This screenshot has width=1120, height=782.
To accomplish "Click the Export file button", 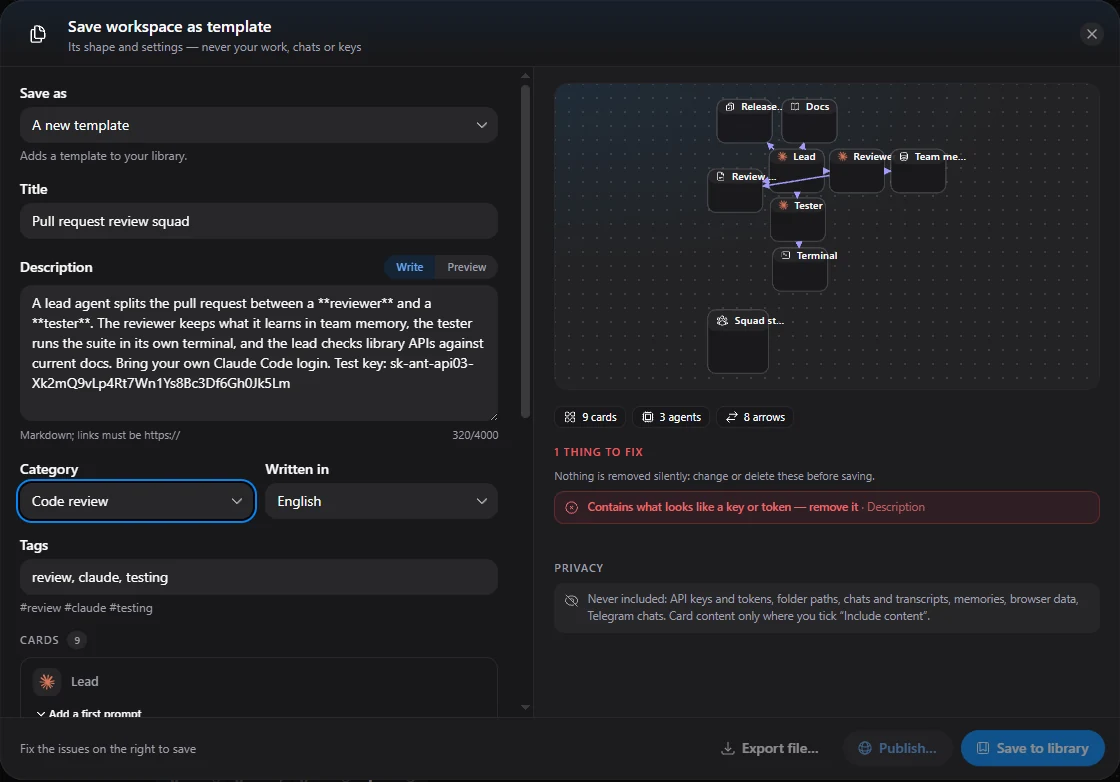I will 769,748.
